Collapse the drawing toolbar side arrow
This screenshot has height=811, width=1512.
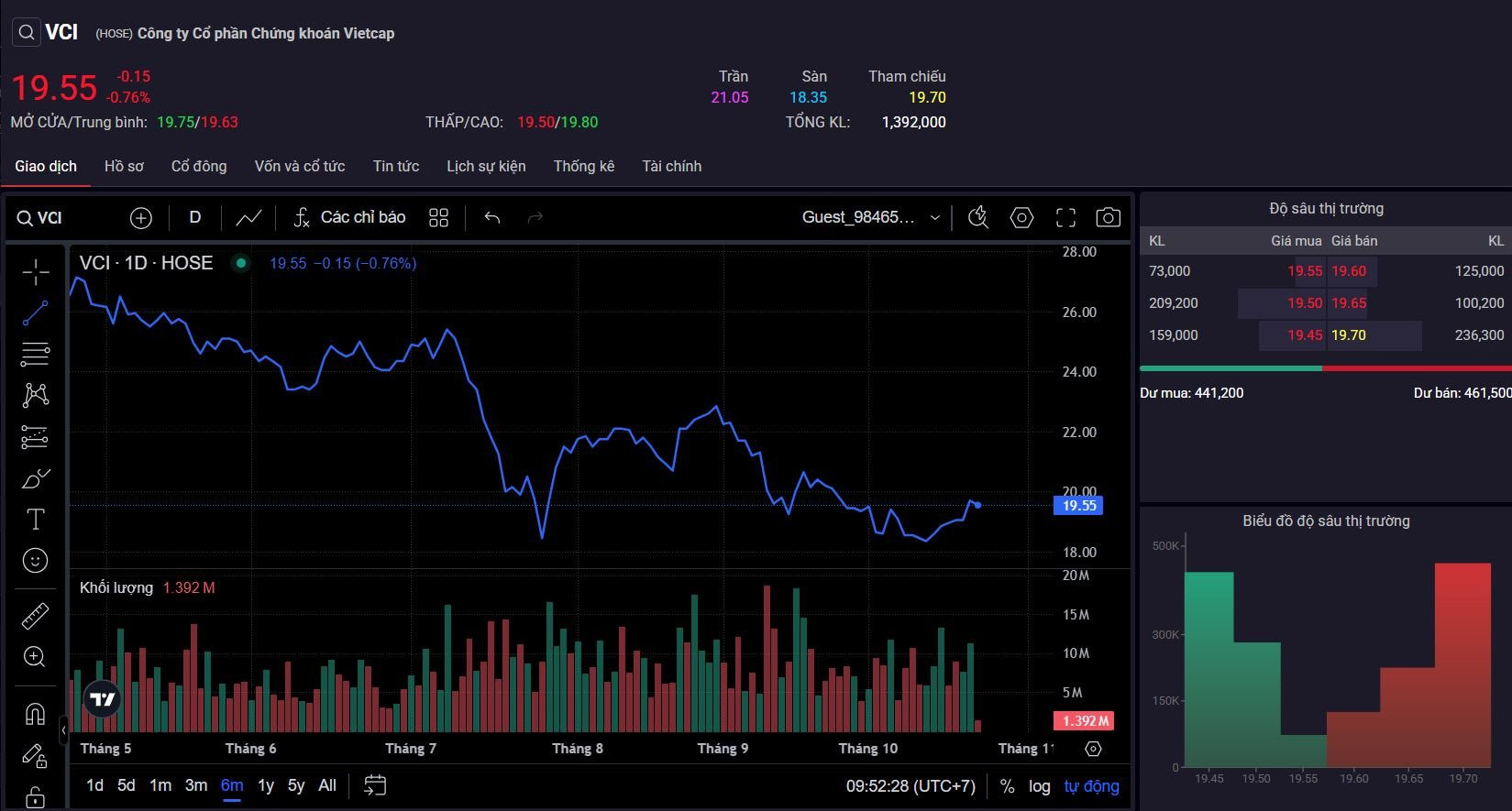[x=63, y=730]
